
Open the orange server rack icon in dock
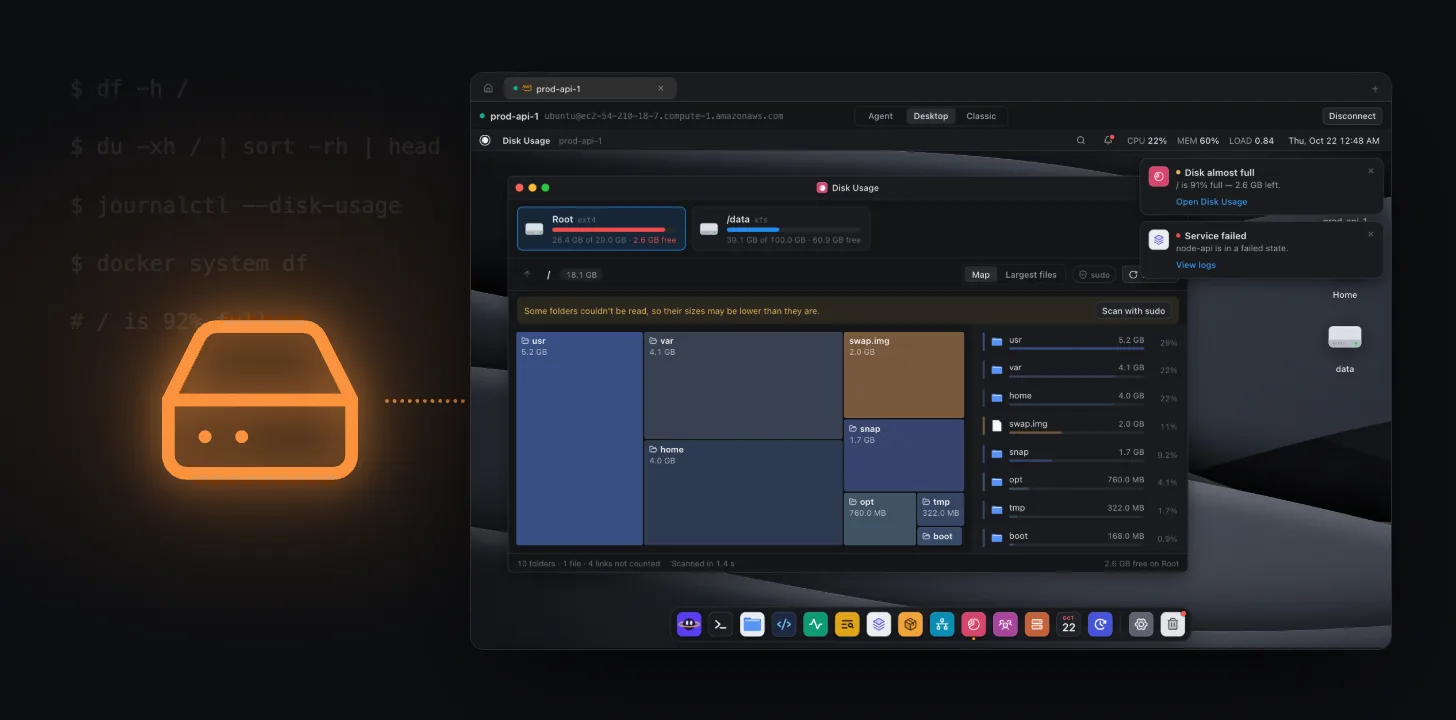click(x=1037, y=625)
